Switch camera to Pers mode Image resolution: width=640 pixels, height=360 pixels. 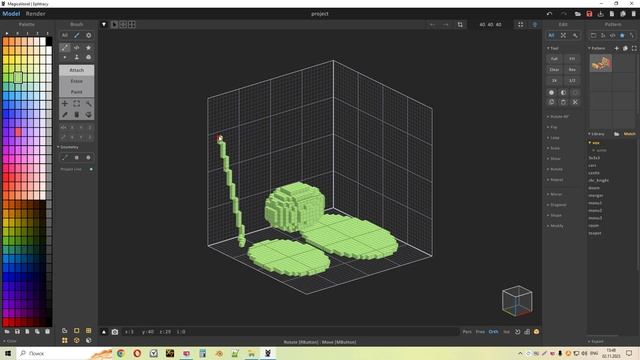[x=467, y=332]
